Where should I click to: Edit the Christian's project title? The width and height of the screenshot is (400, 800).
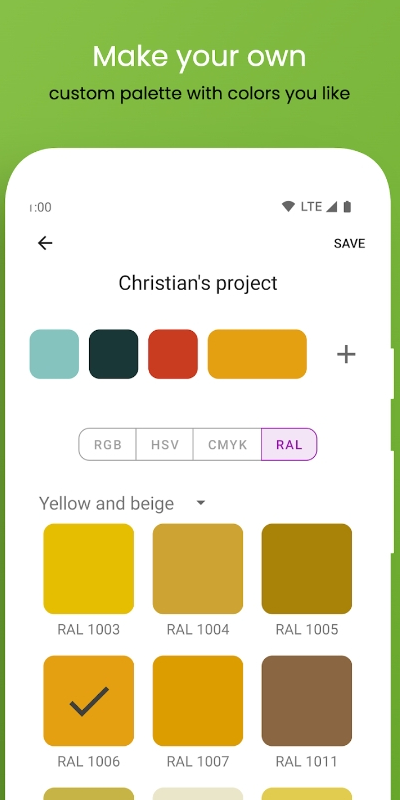pyautogui.click(x=198, y=283)
